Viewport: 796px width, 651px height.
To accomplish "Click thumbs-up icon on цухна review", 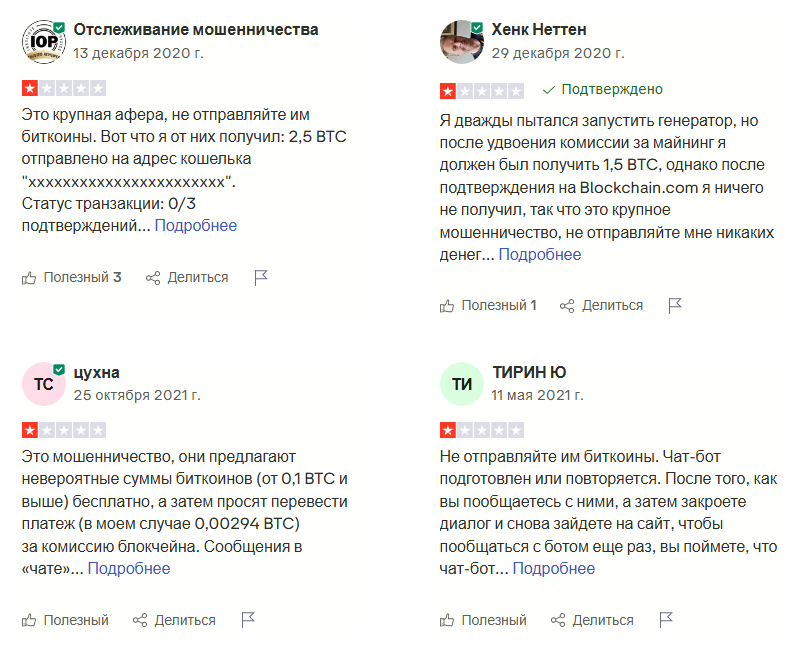I will pyautogui.click(x=29, y=620).
